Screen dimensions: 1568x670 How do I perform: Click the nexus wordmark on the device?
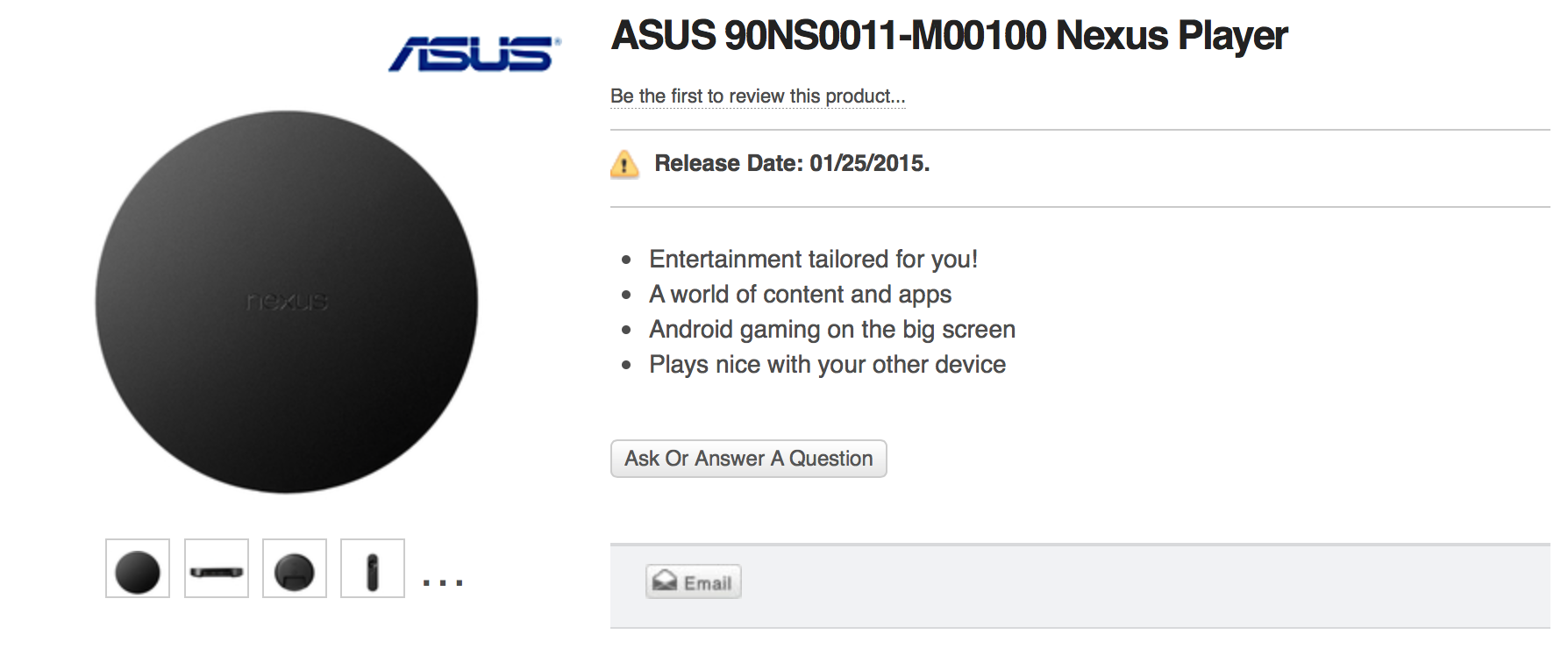[287, 301]
